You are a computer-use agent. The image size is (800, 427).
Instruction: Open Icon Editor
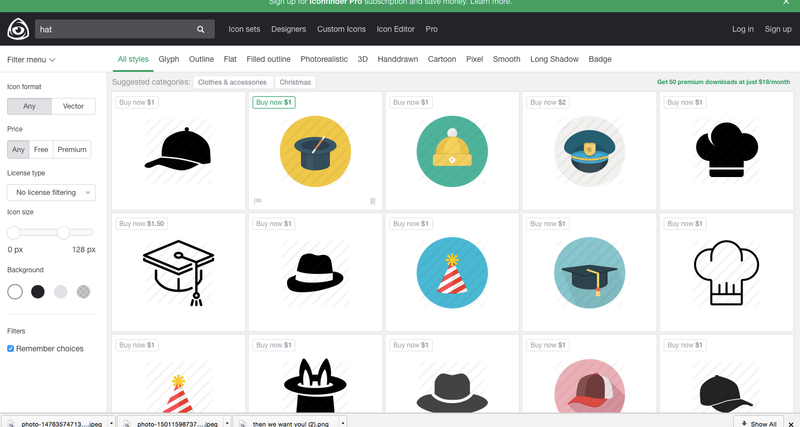[395, 29]
